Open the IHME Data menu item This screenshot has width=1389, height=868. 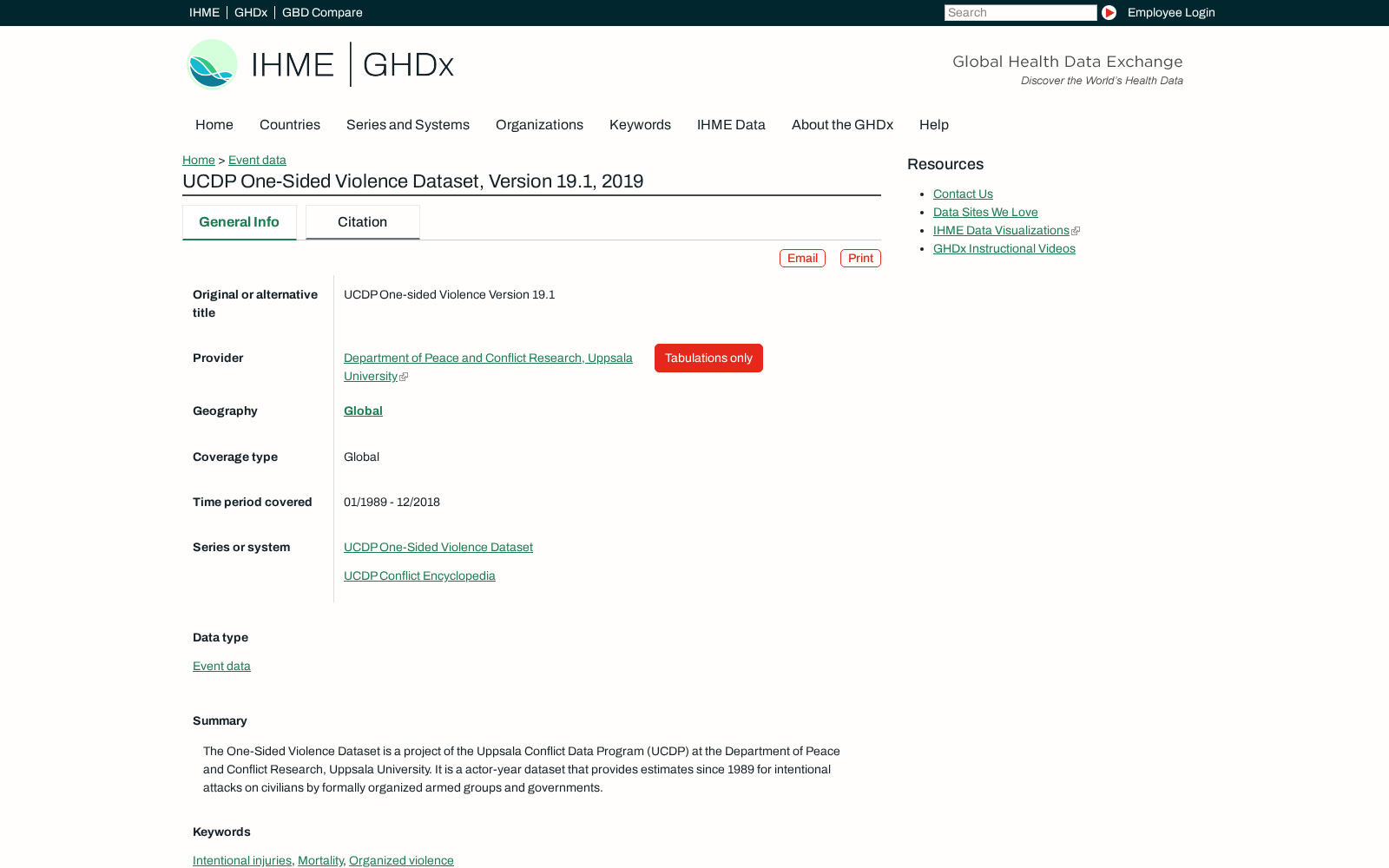click(731, 125)
